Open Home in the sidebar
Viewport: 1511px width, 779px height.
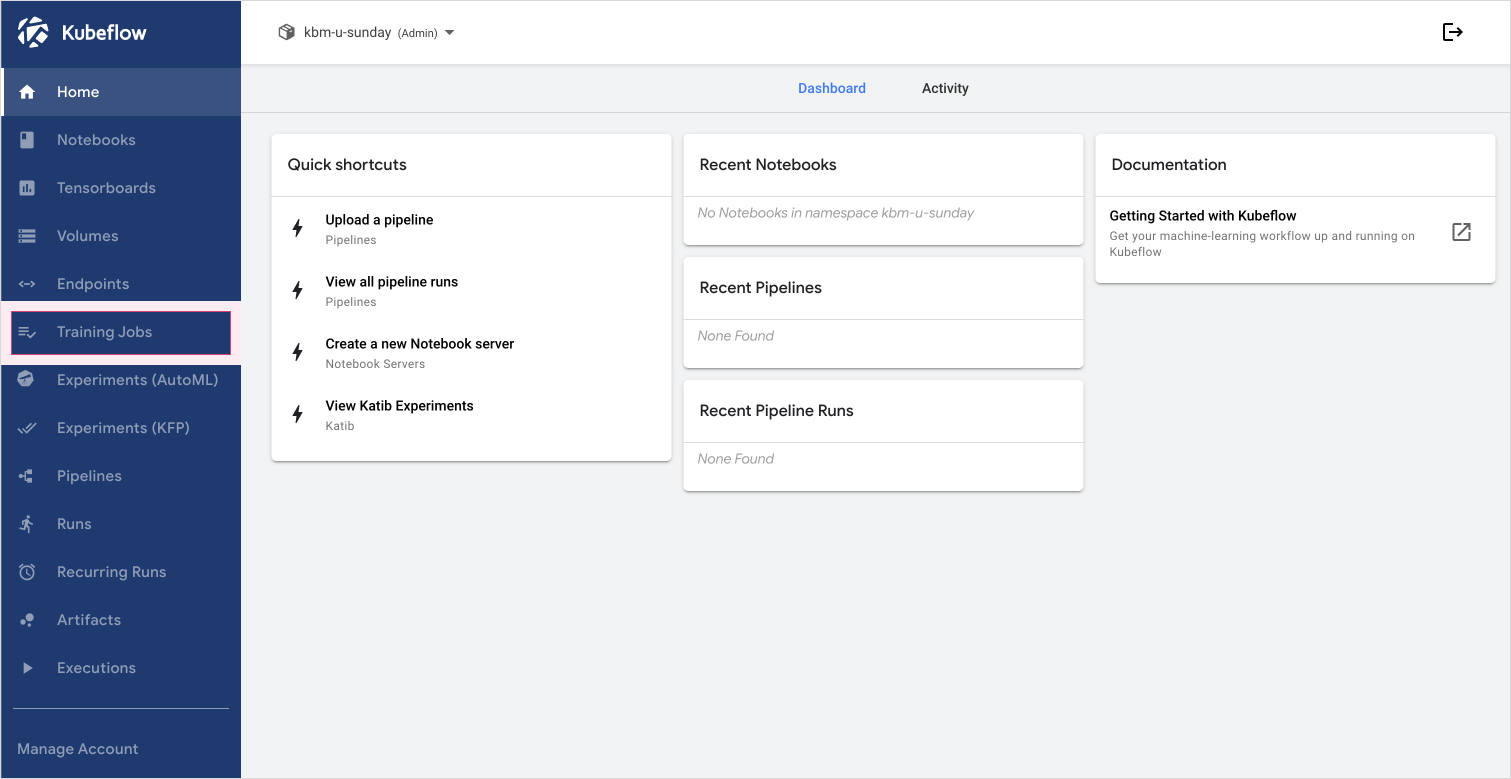121,92
